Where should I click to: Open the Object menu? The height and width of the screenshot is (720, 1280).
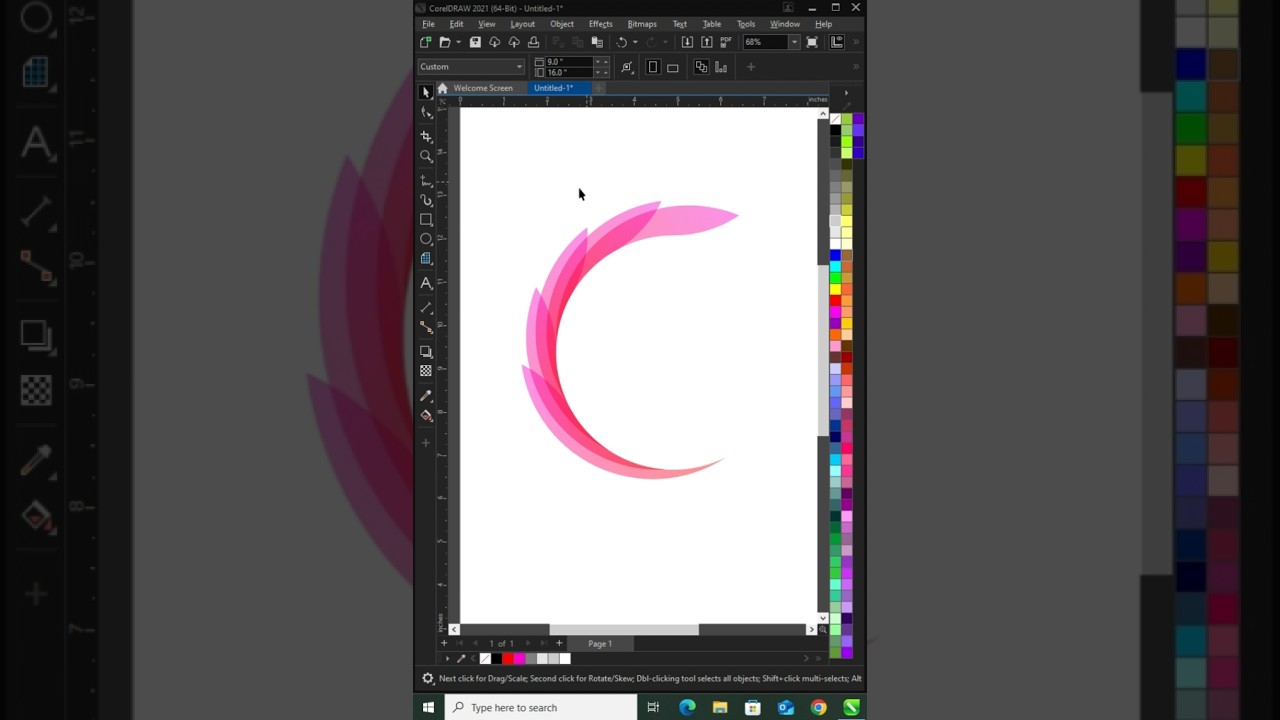pyautogui.click(x=561, y=24)
